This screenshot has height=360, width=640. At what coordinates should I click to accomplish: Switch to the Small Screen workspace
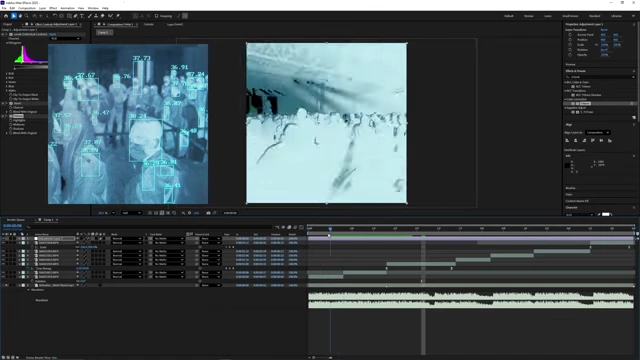(570, 16)
